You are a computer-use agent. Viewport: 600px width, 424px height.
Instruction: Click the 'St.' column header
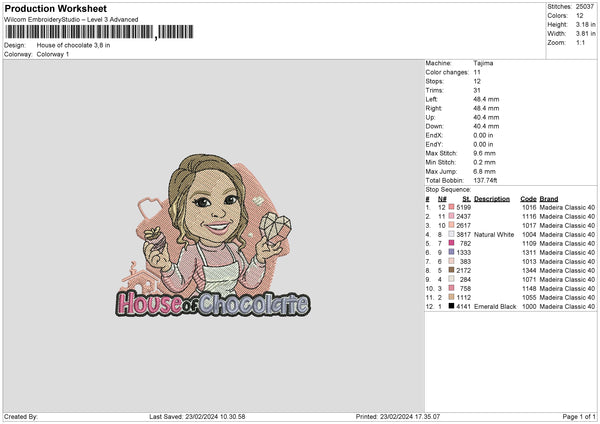click(466, 199)
